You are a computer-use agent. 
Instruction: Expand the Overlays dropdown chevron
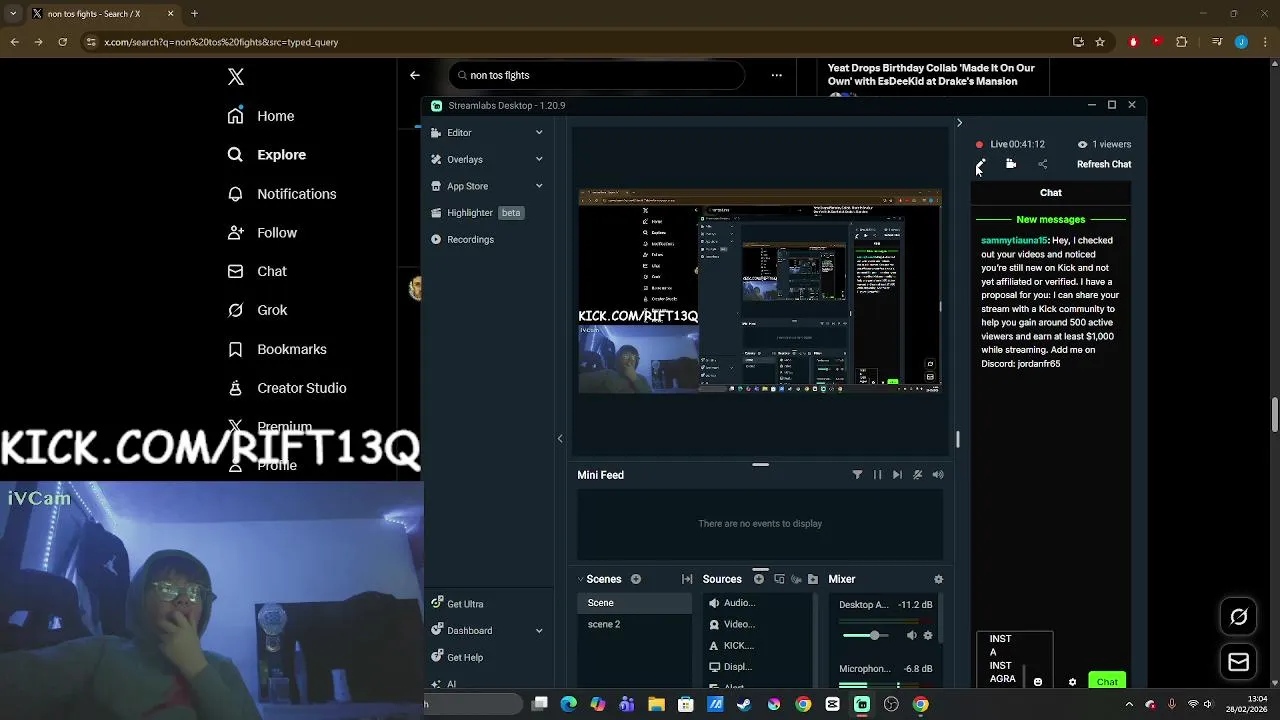539,159
